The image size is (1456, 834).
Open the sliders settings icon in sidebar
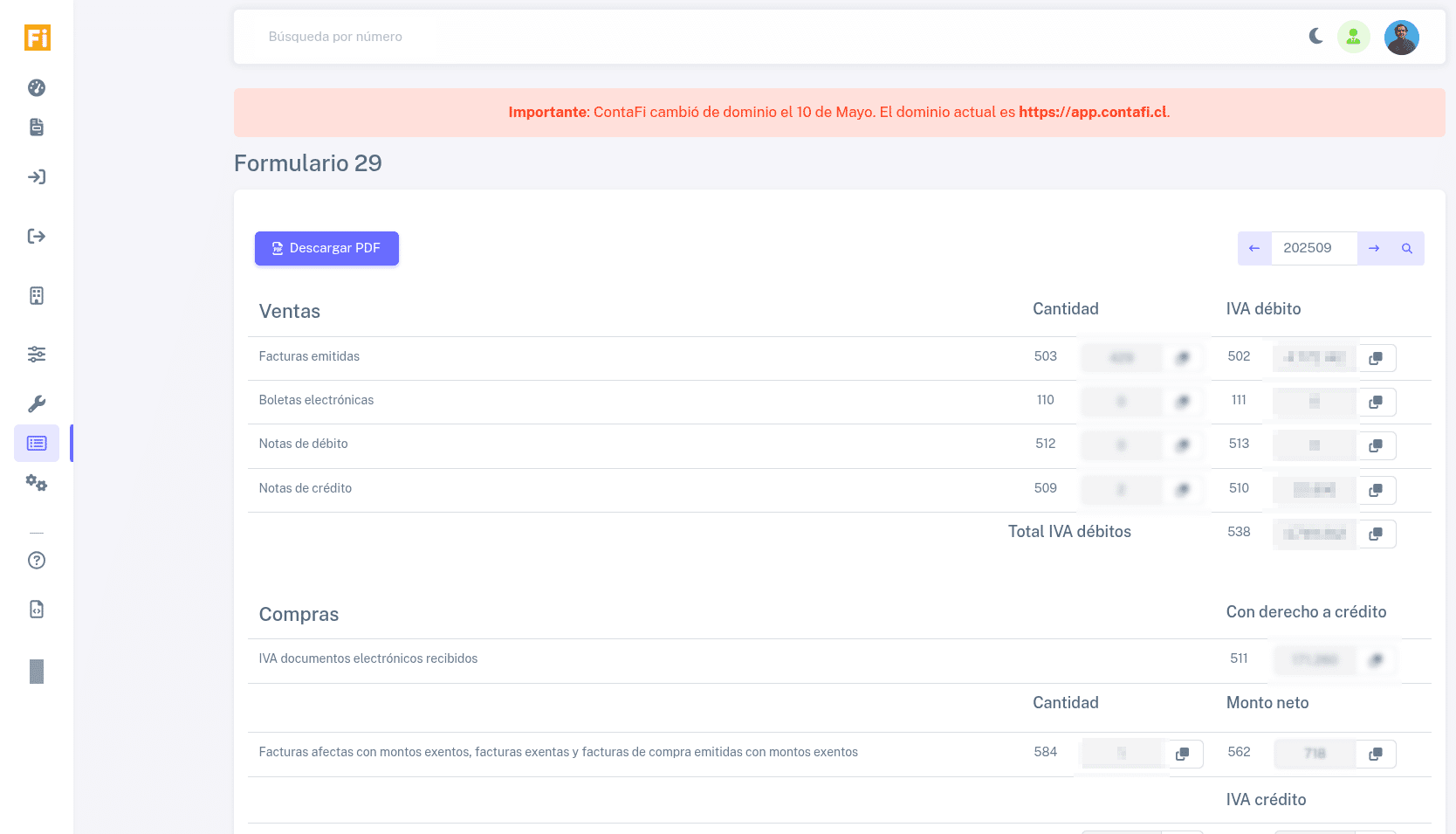pos(37,355)
